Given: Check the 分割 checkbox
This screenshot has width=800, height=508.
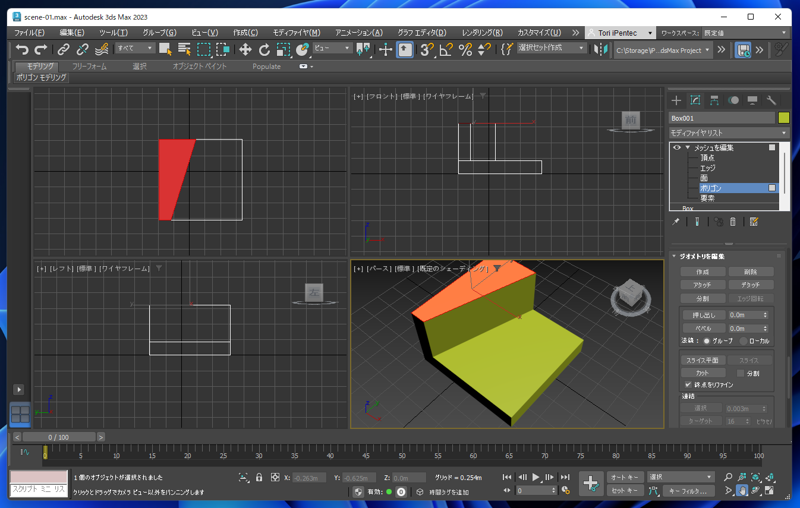Looking at the screenshot, I should pyautogui.click(x=740, y=373).
